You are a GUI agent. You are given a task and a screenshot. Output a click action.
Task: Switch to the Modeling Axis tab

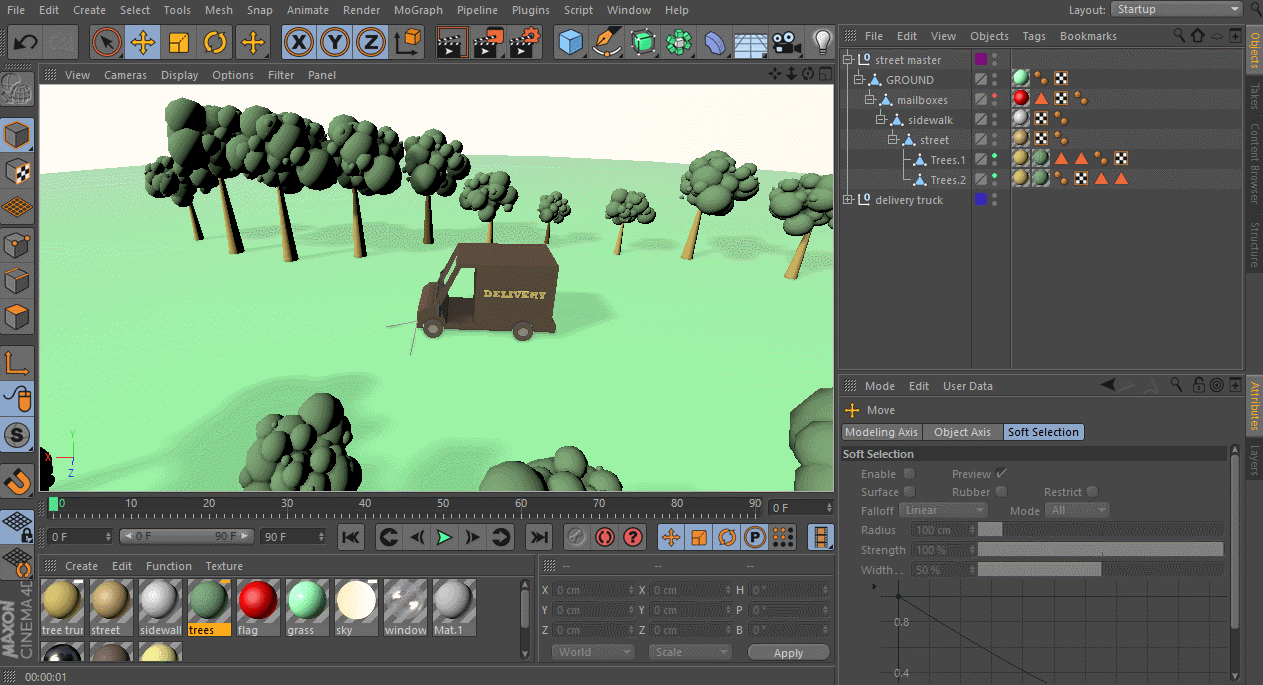pos(881,432)
